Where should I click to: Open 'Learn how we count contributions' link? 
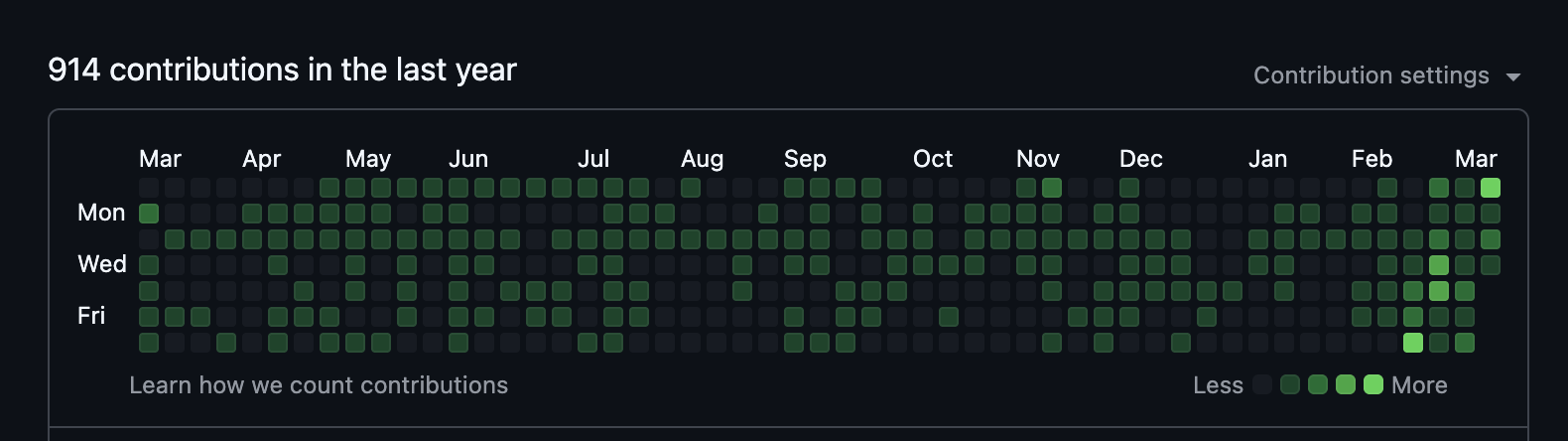click(x=319, y=385)
